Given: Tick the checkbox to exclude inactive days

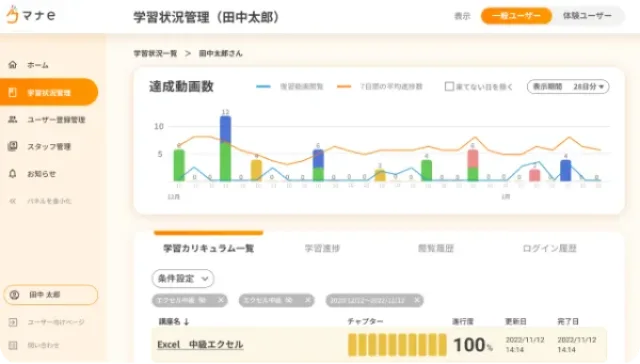Looking at the screenshot, I should (x=449, y=87).
